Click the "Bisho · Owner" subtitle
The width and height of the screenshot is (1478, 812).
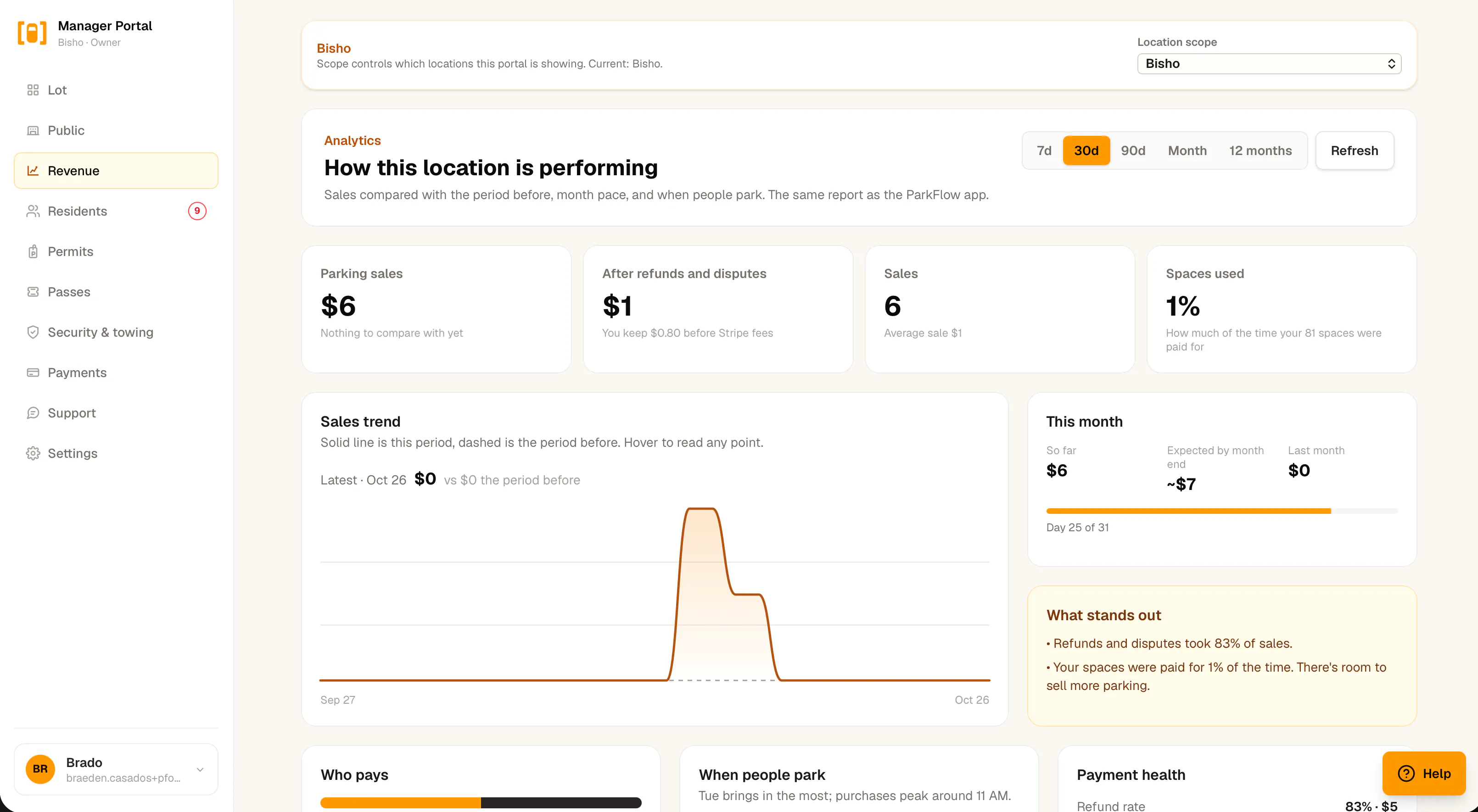pos(89,42)
